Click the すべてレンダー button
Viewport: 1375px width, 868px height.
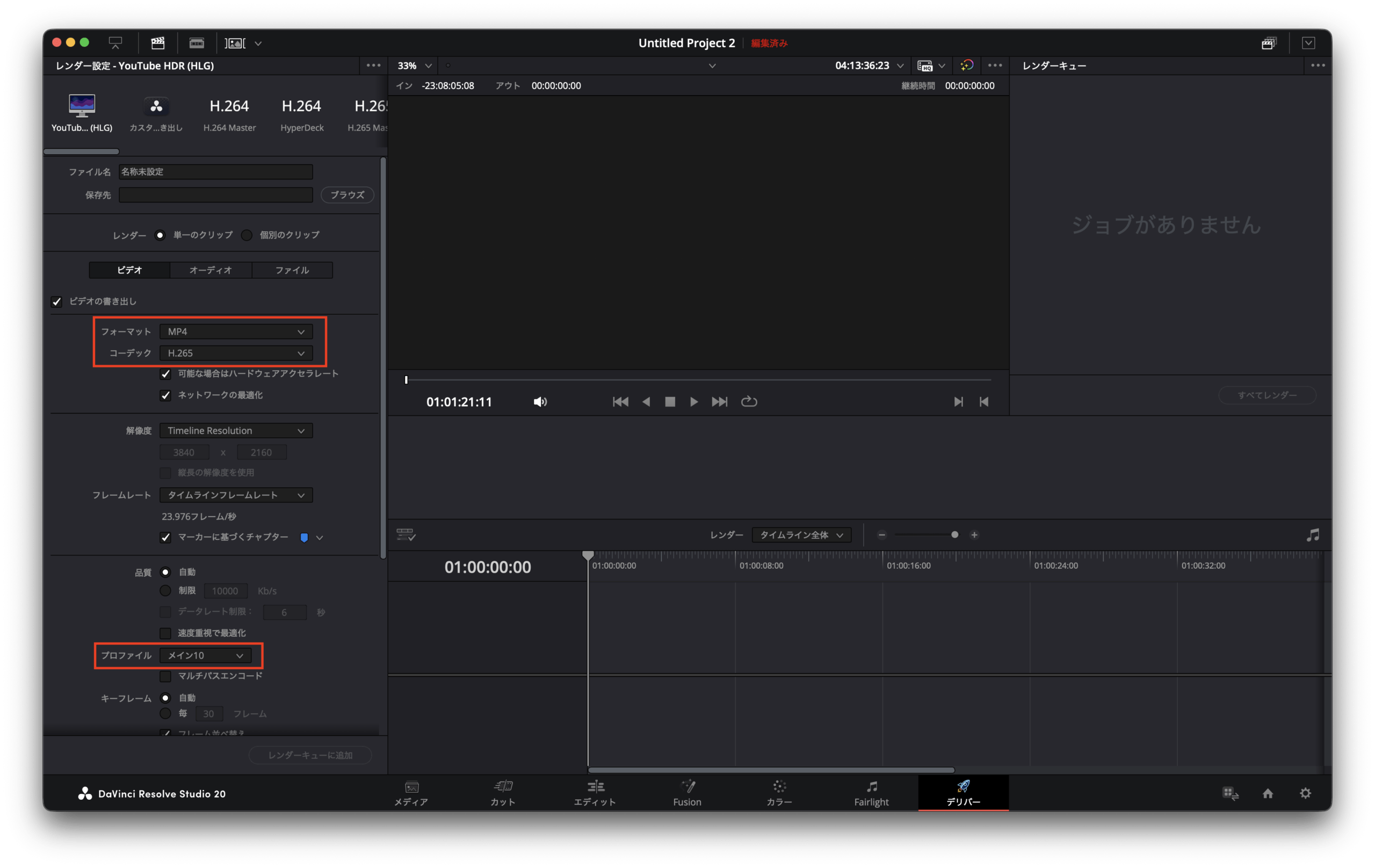click(x=1267, y=395)
